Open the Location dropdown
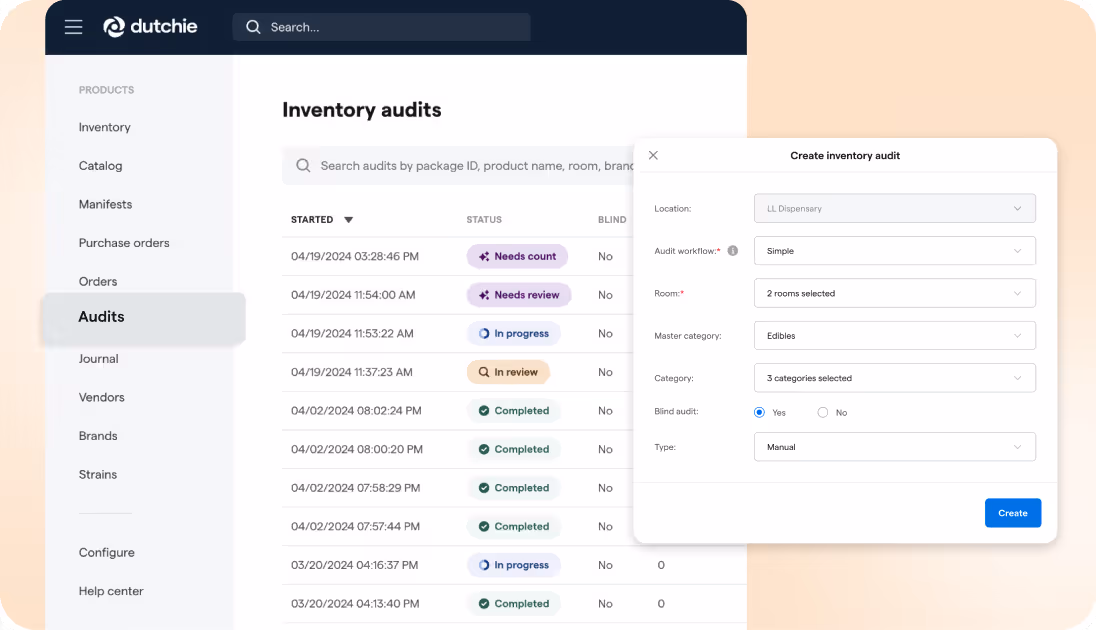1096x630 pixels. pyautogui.click(x=895, y=208)
